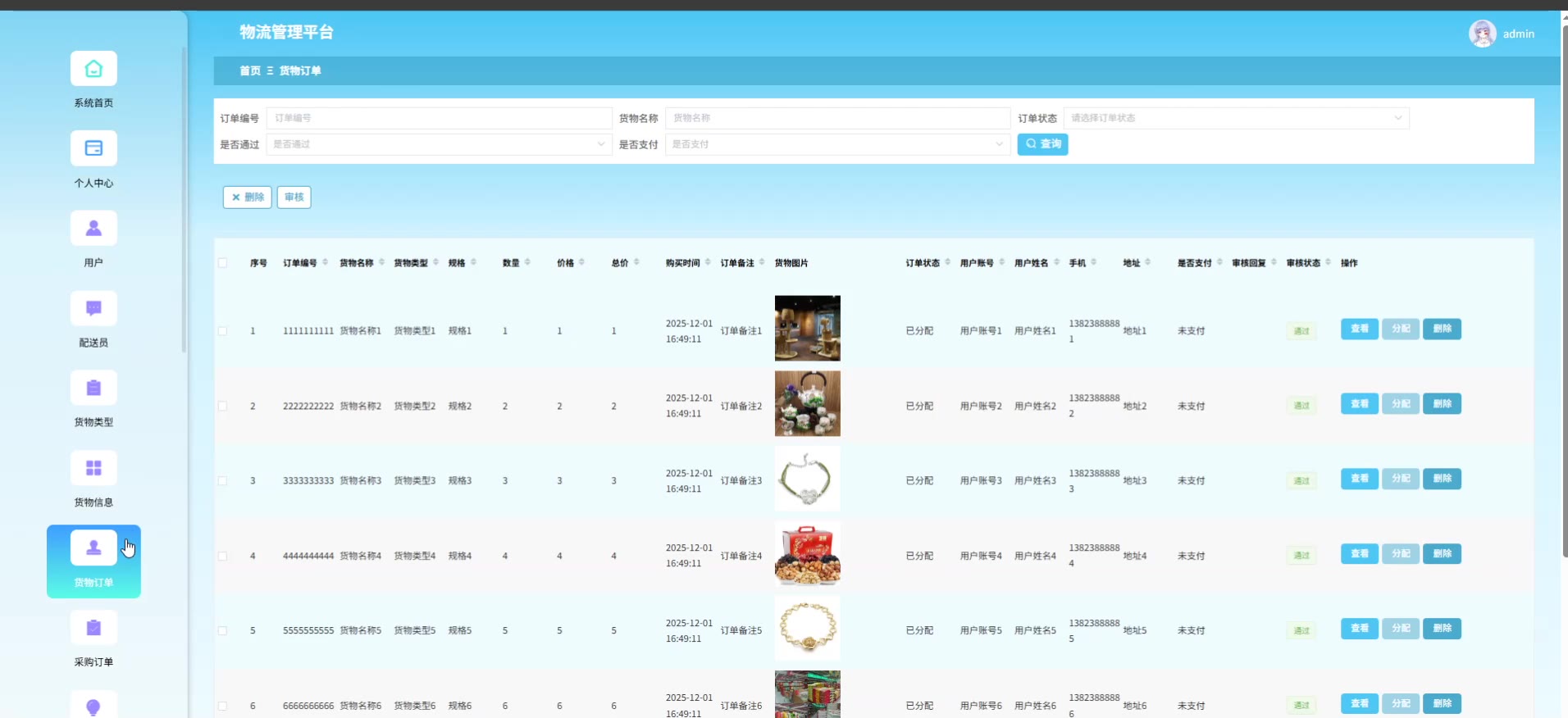Check the row for order 3333333333
Image resolution: width=1568 pixels, height=718 pixels.
pos(222,481)
